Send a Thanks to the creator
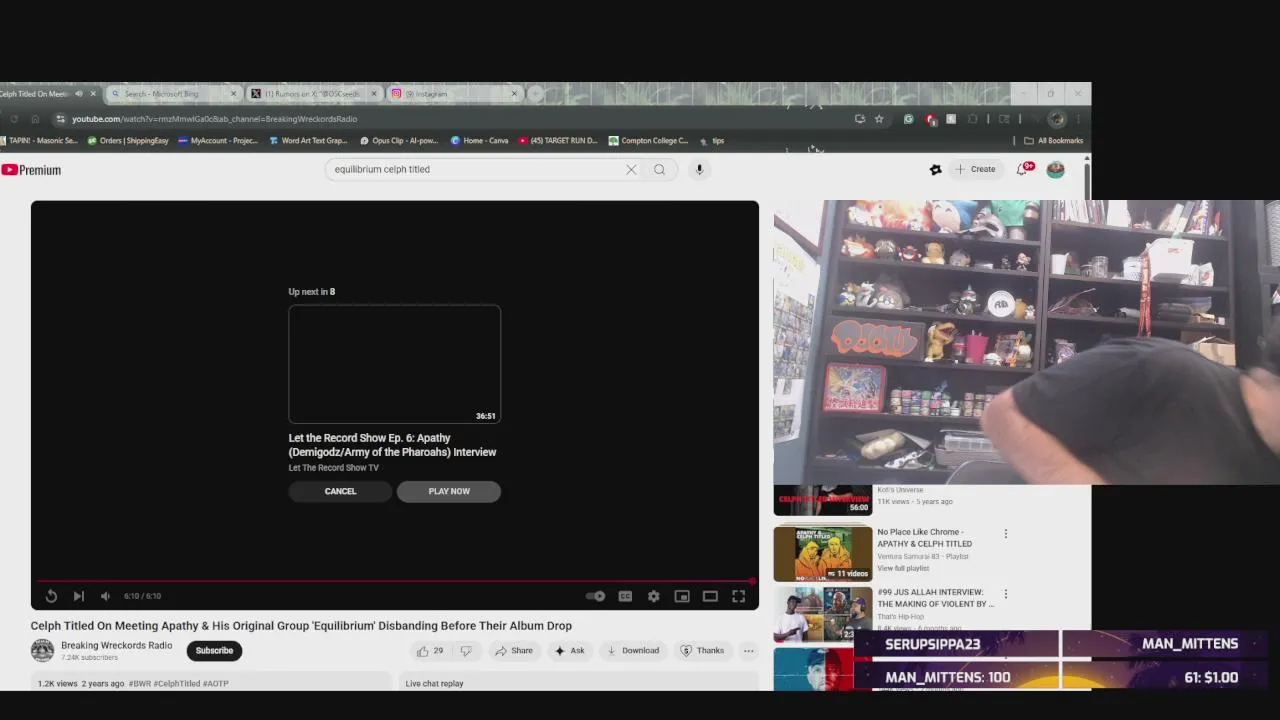Image resolution: width=1280 pixels, height=720 pixels. [702, 651]
